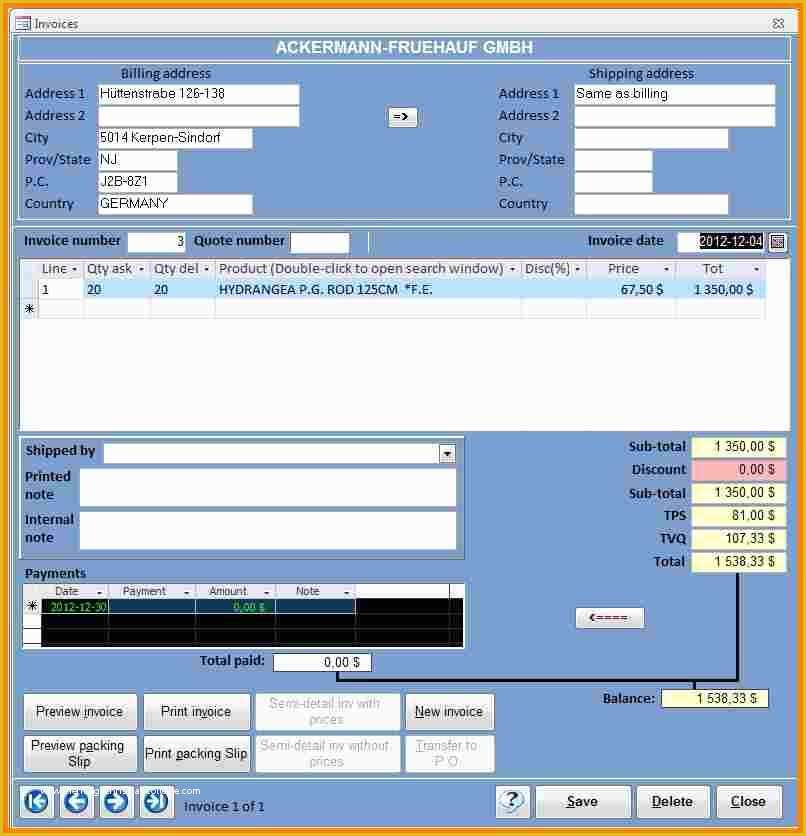Image resolution: width=806 pixels, height=836 pixels.
Task: Click the pink Discount amount field
Action: coord(738,470)
